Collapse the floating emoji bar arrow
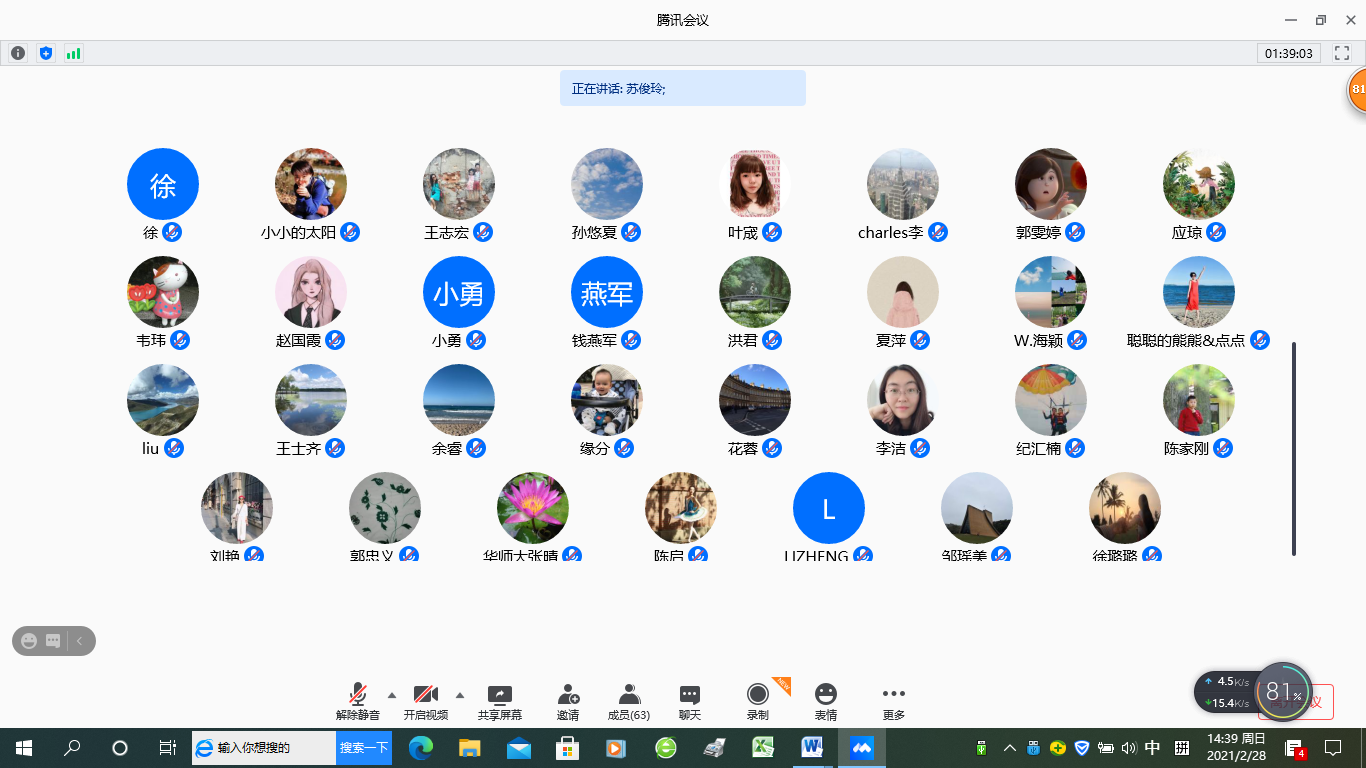This screenshot has height=768, width=1366. [80, 641]
